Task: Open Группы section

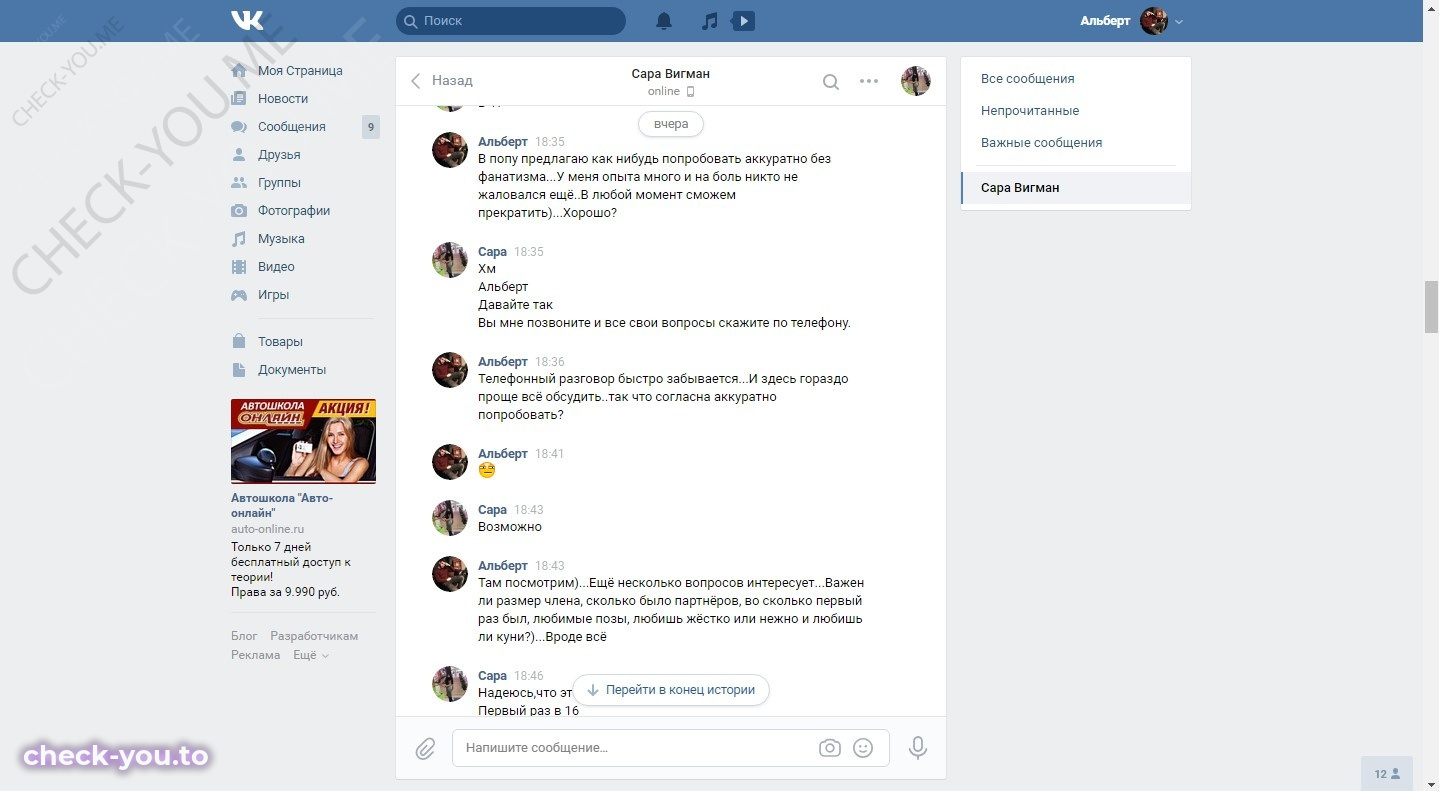Action: click(279, 183)
